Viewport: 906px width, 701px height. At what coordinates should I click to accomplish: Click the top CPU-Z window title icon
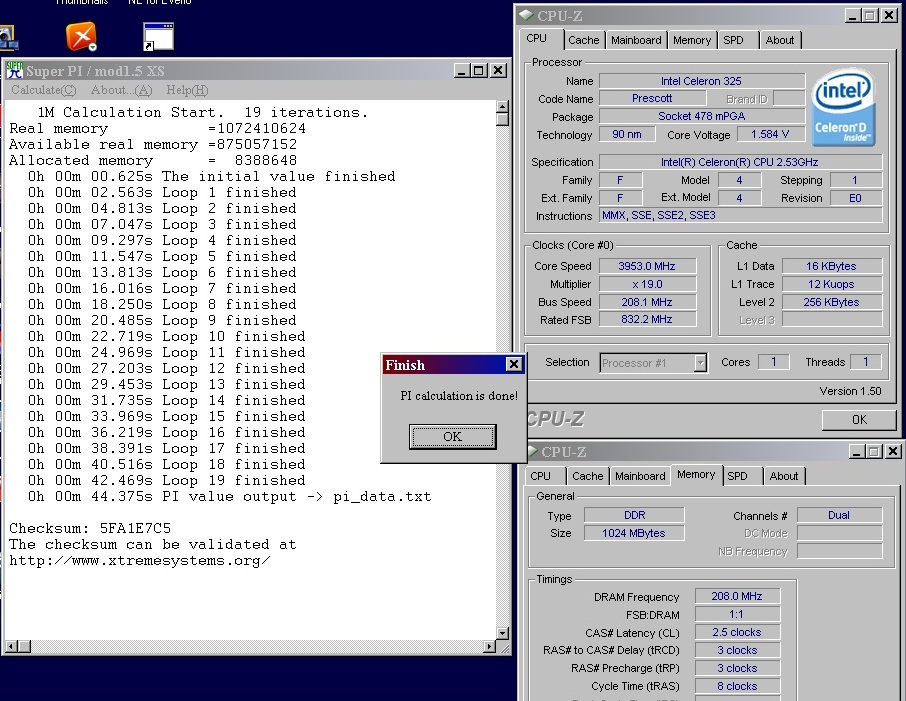click(526, 15)
